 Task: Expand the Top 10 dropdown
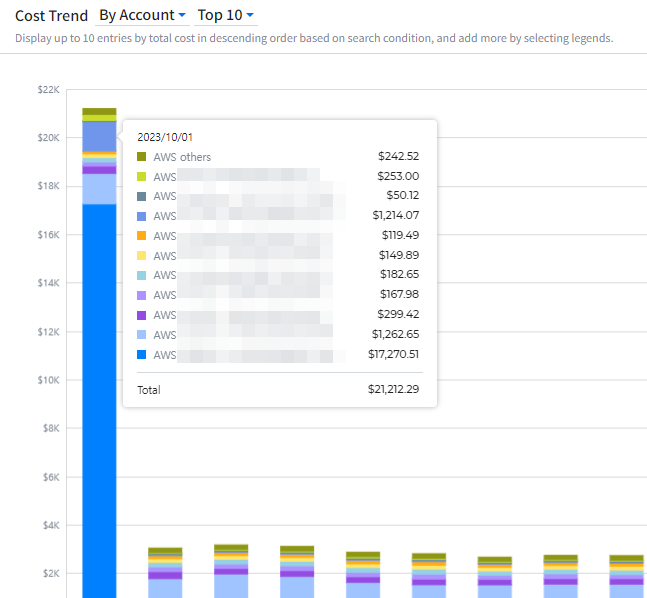pyautogui.click(x=226, y=15)
